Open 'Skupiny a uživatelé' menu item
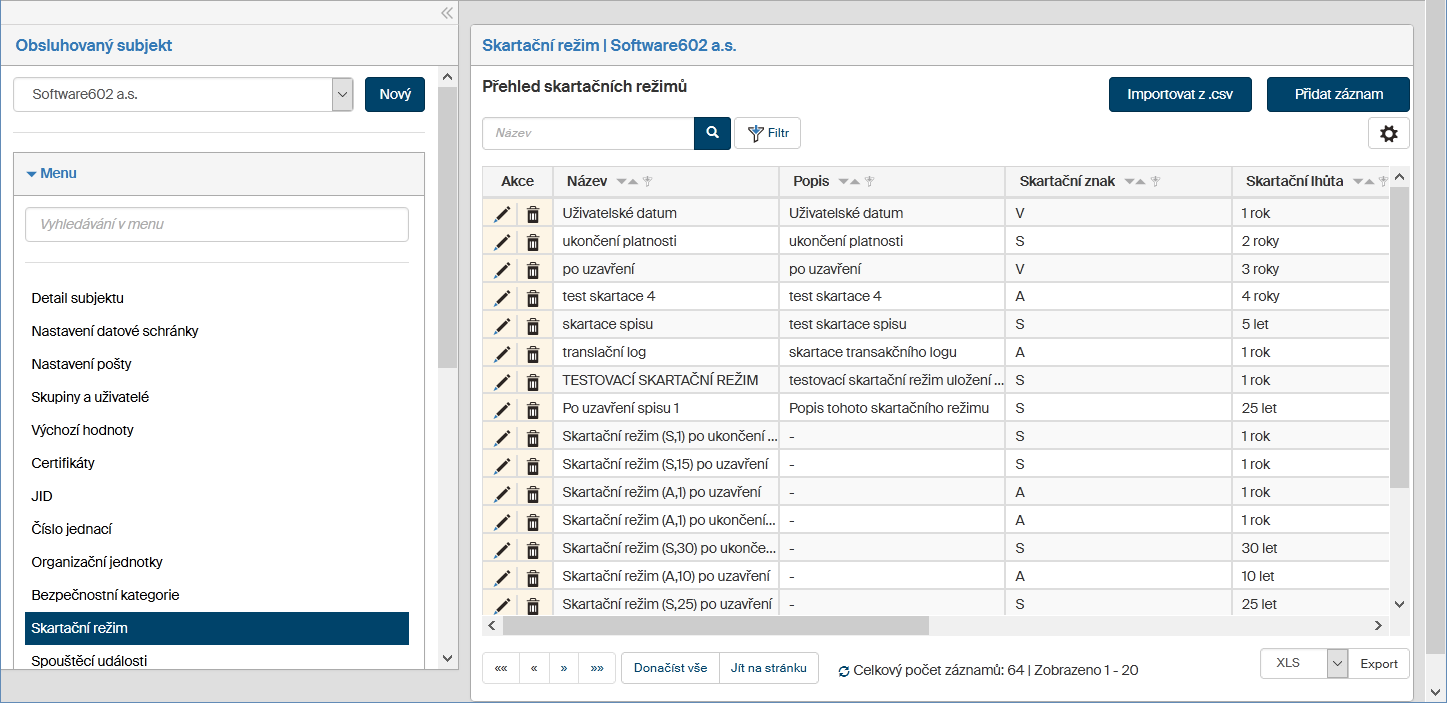This screenshot has width=1447, height=703. pos(90,397)
